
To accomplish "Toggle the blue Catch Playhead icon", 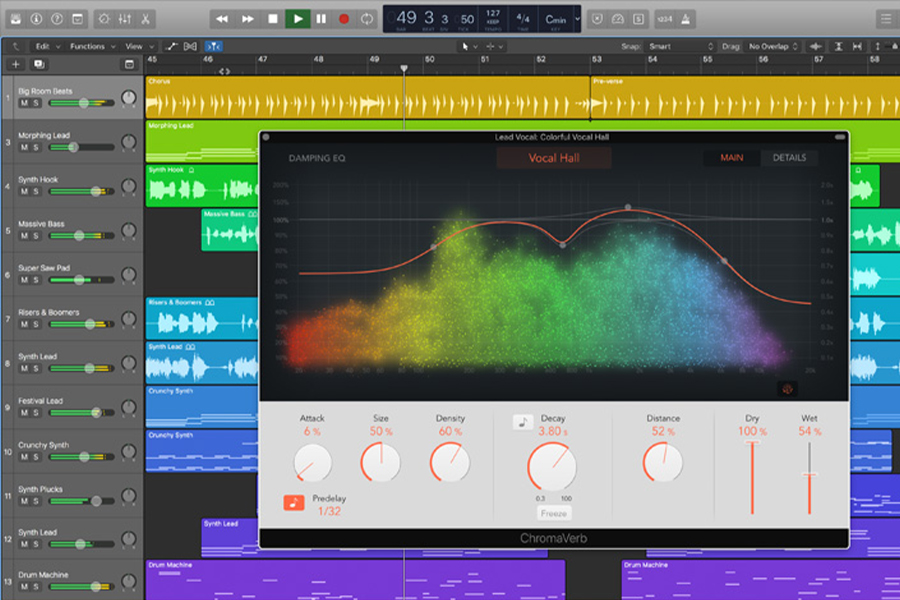I will coord(214,47).
